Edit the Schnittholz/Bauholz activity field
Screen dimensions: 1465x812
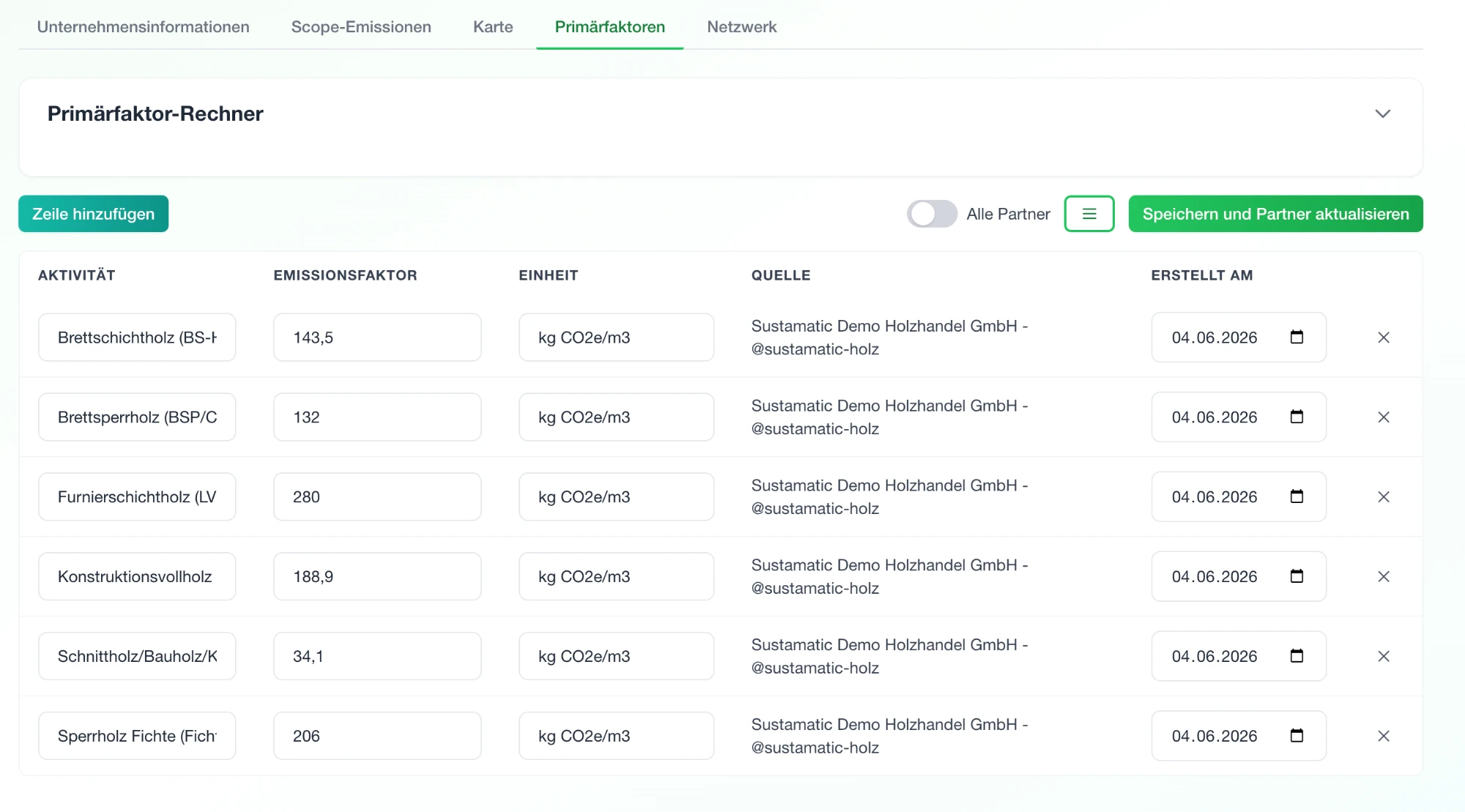137,657
